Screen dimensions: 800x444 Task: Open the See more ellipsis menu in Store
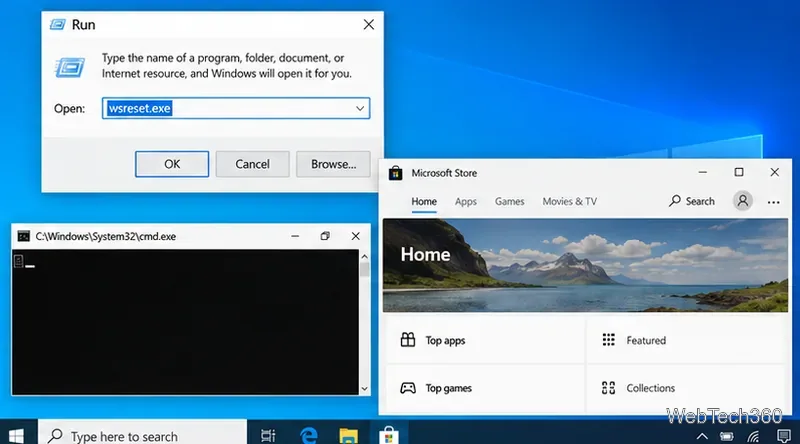(773, 202)
